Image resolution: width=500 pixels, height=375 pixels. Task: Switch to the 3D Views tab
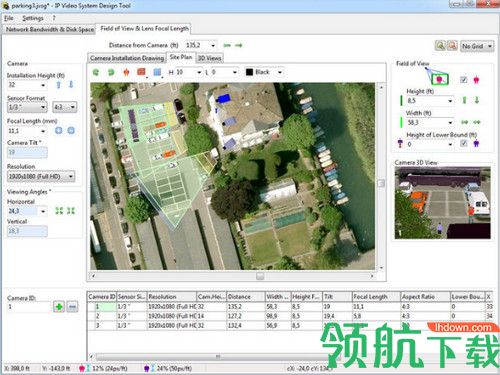[210, 58]
